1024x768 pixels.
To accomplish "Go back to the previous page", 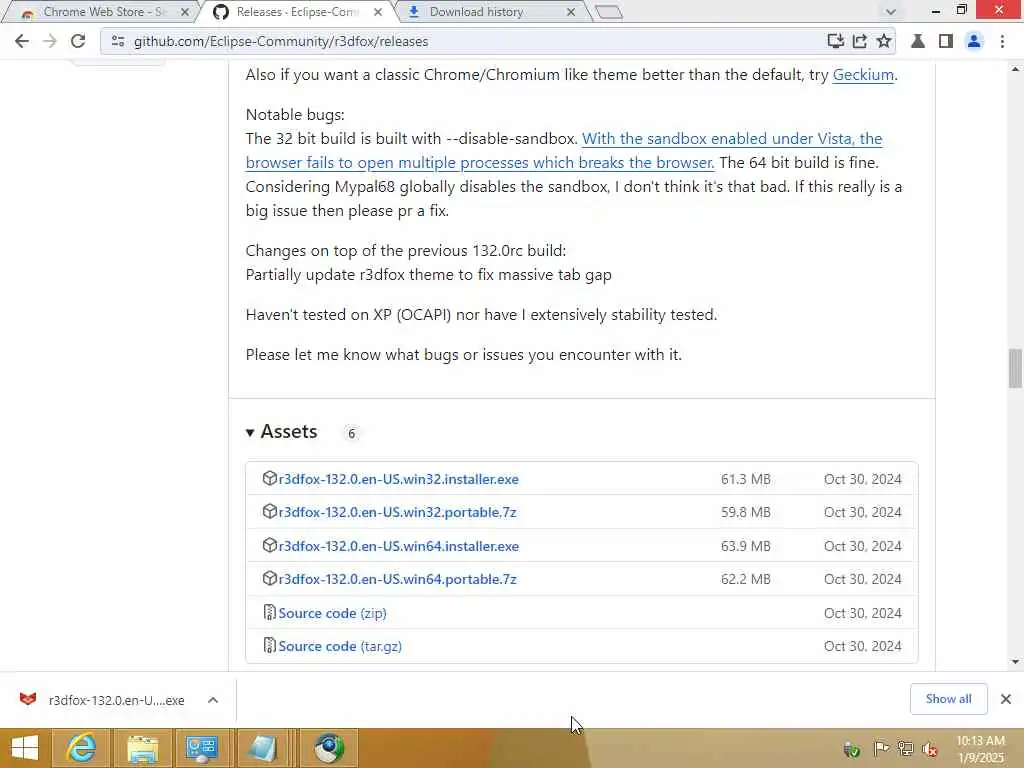I will pos(22,41).
